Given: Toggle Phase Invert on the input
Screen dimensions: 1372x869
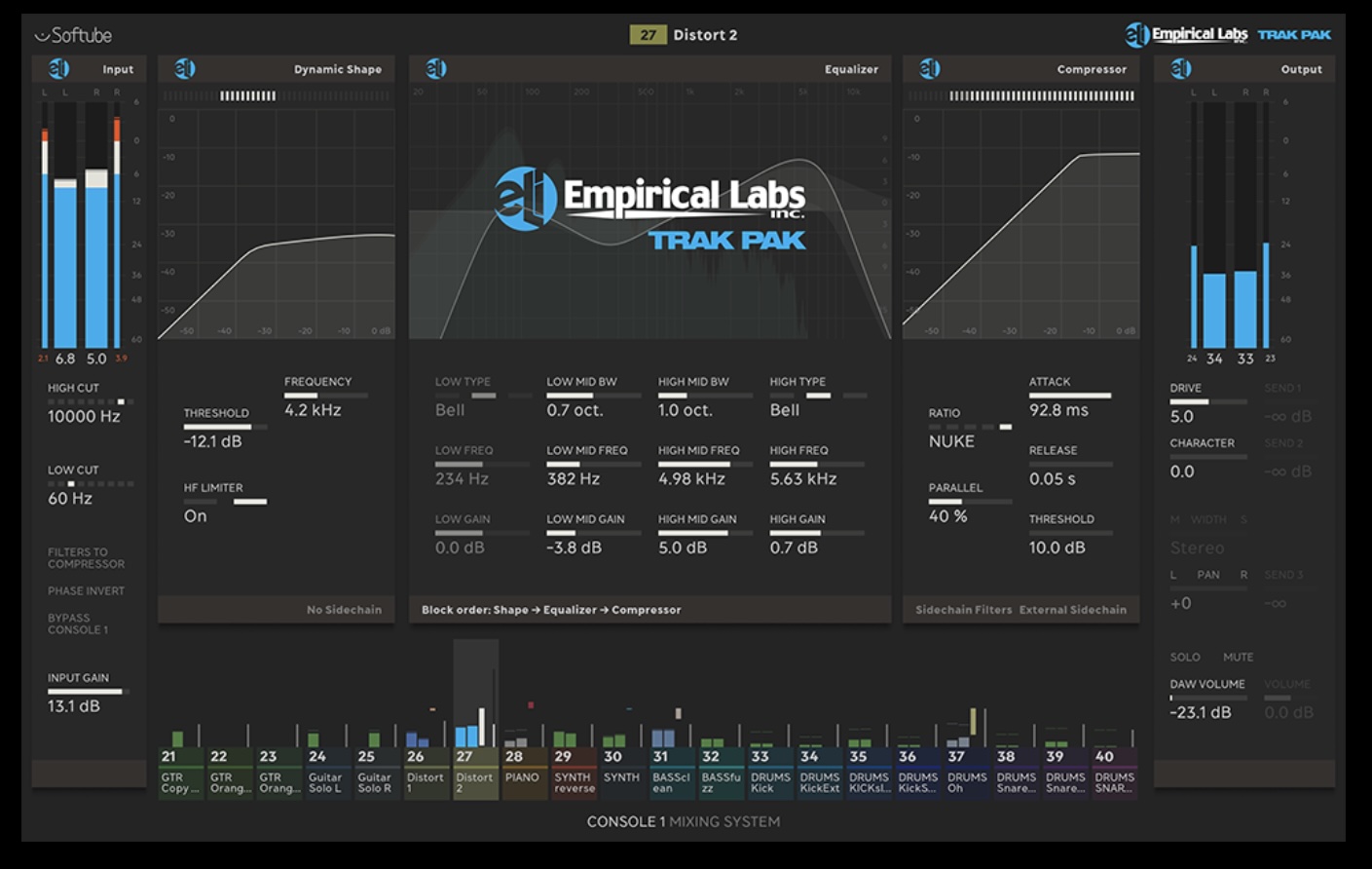Looking at the screenshot, I should [86, 590].
